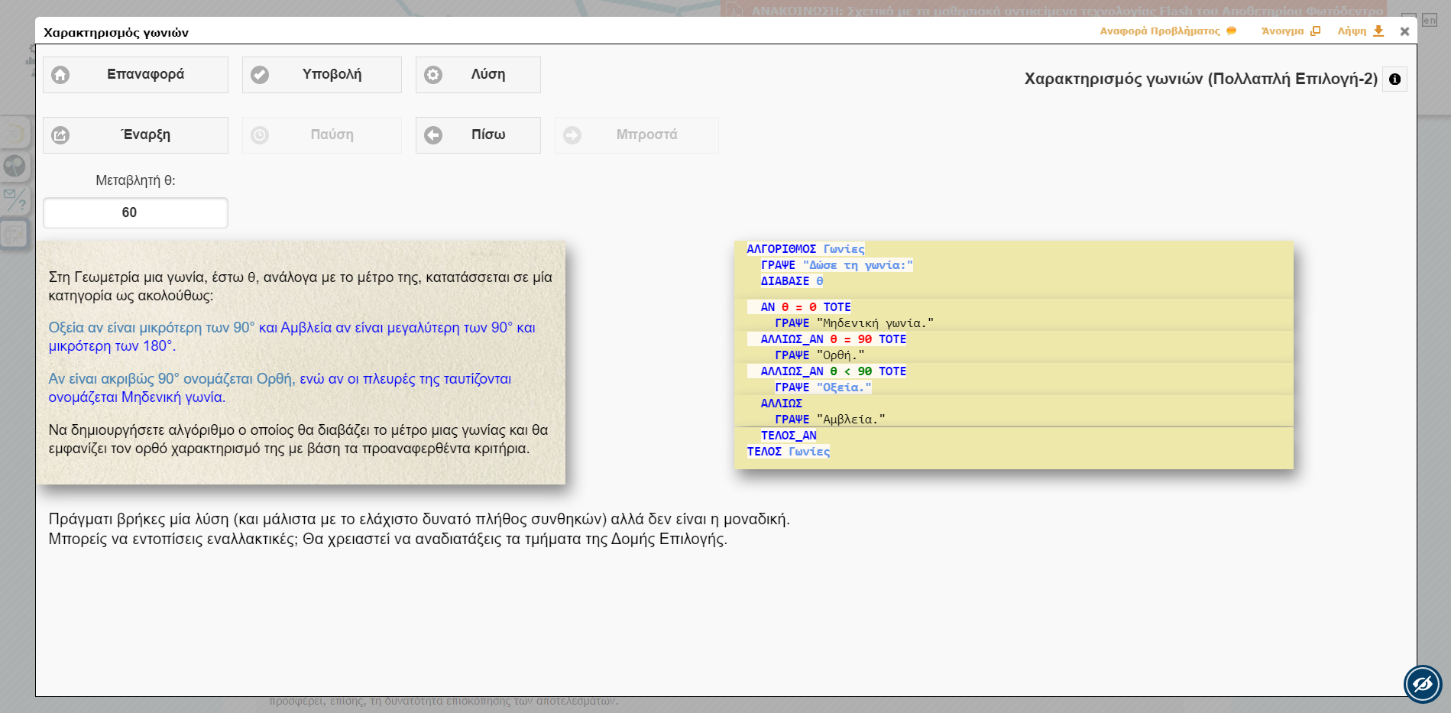Select the 'ΑΛΛΙΩΣ_ΑΝ θ = 90 ΤΟΤΕ' block
1451x713 pixels.
coord(833,339)
